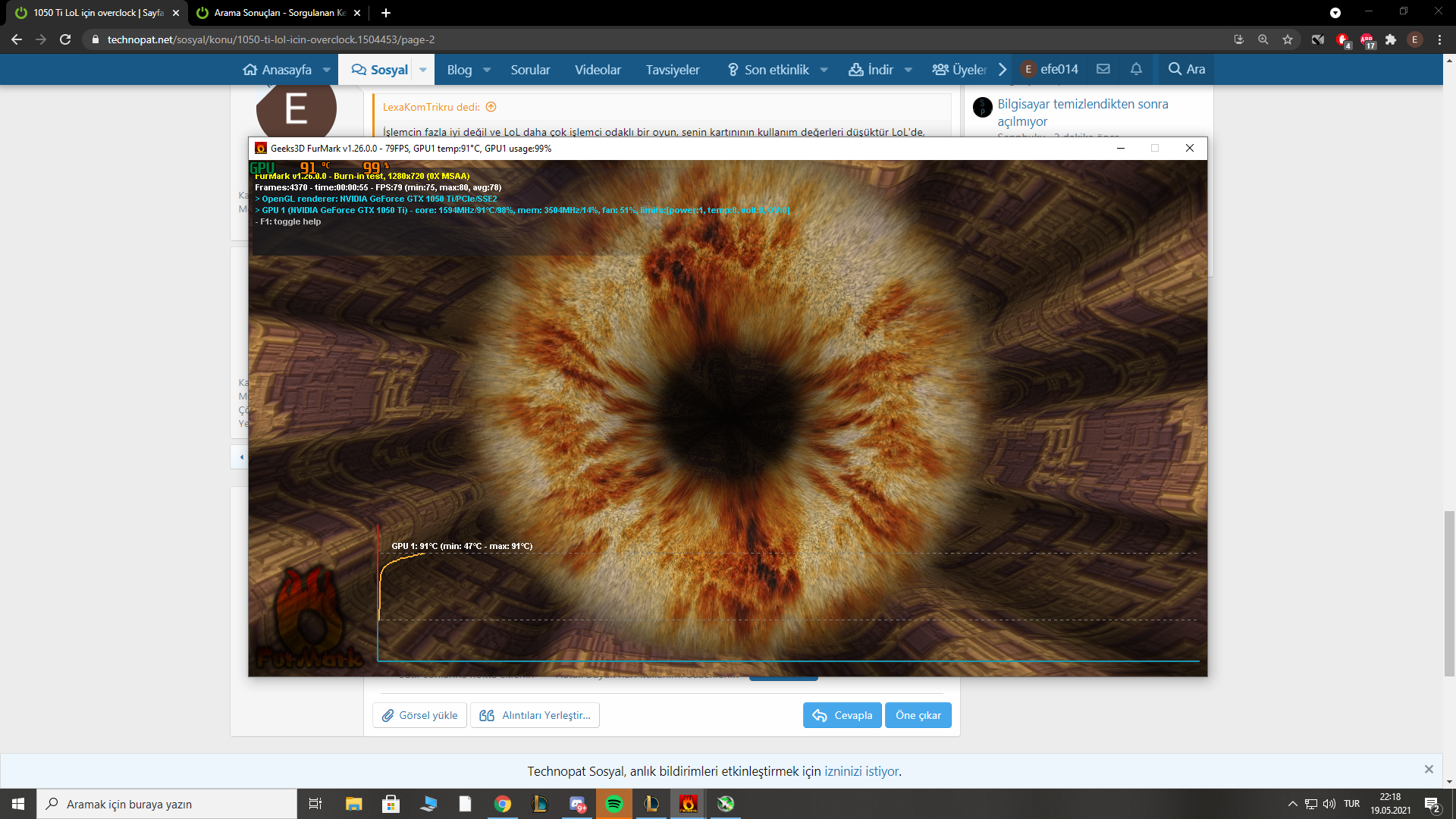1456x819 pixels.
Task: Open Spotify from the taskbar
Action: [614, 804]
